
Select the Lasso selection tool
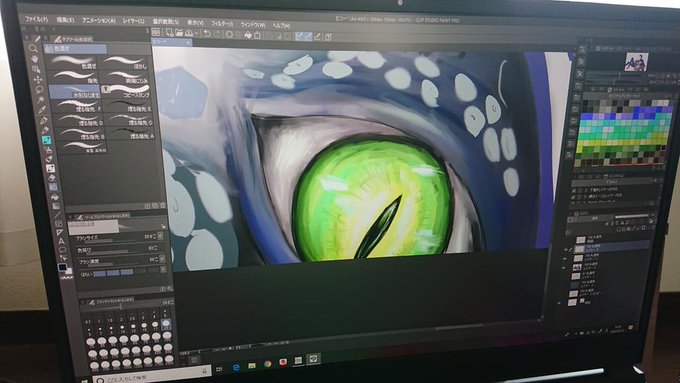coord(39,89)
